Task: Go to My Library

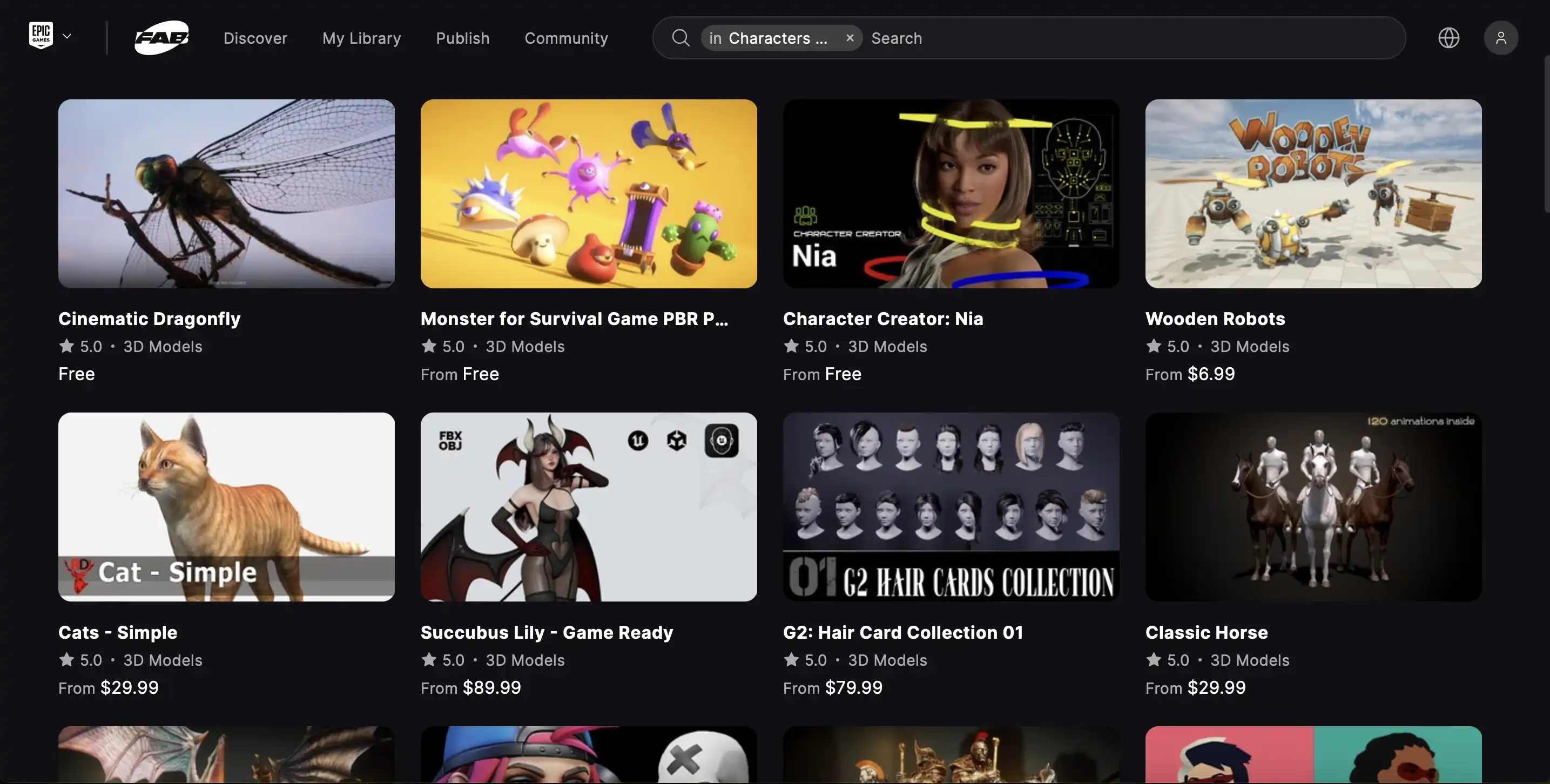Action: (x=362, y=38)
